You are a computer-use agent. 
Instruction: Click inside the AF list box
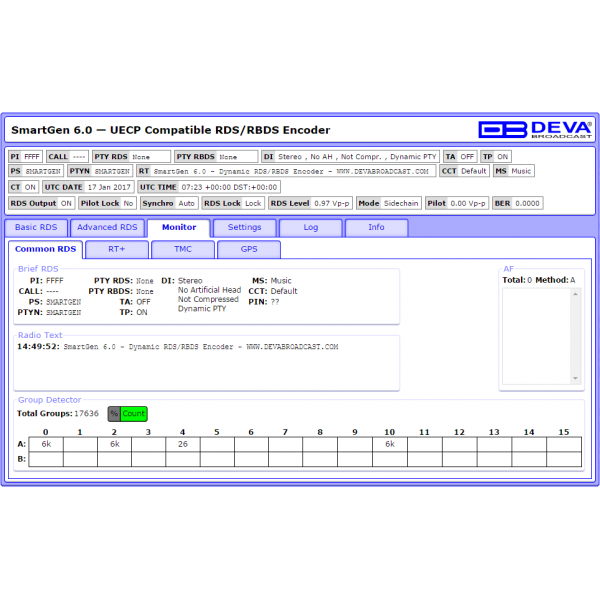536,336
